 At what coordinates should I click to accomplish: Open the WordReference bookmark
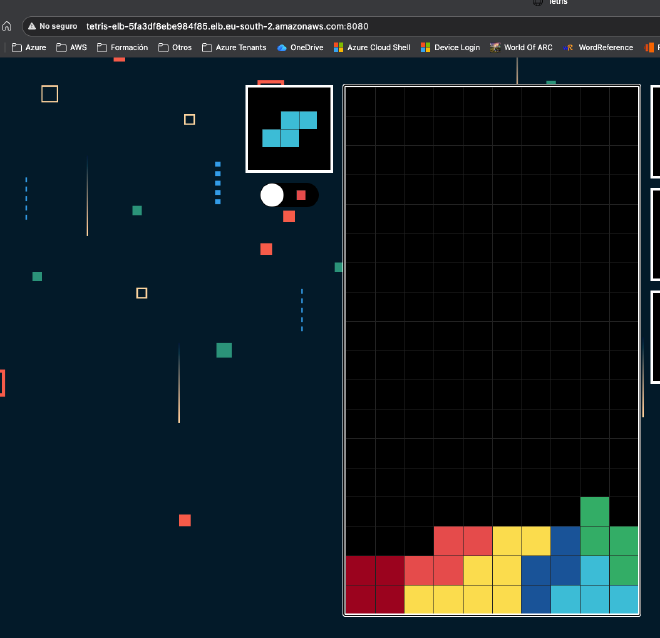click(599, 47)
